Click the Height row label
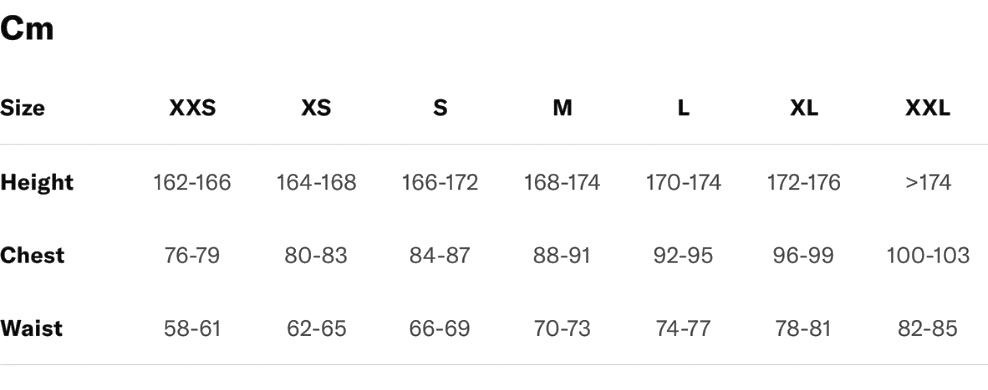The height and width of the screenshot is (390, 988). [37, 183]
